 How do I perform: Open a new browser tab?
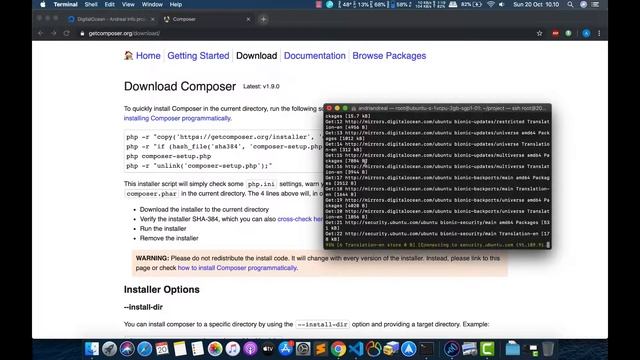[x=263, y=19]
